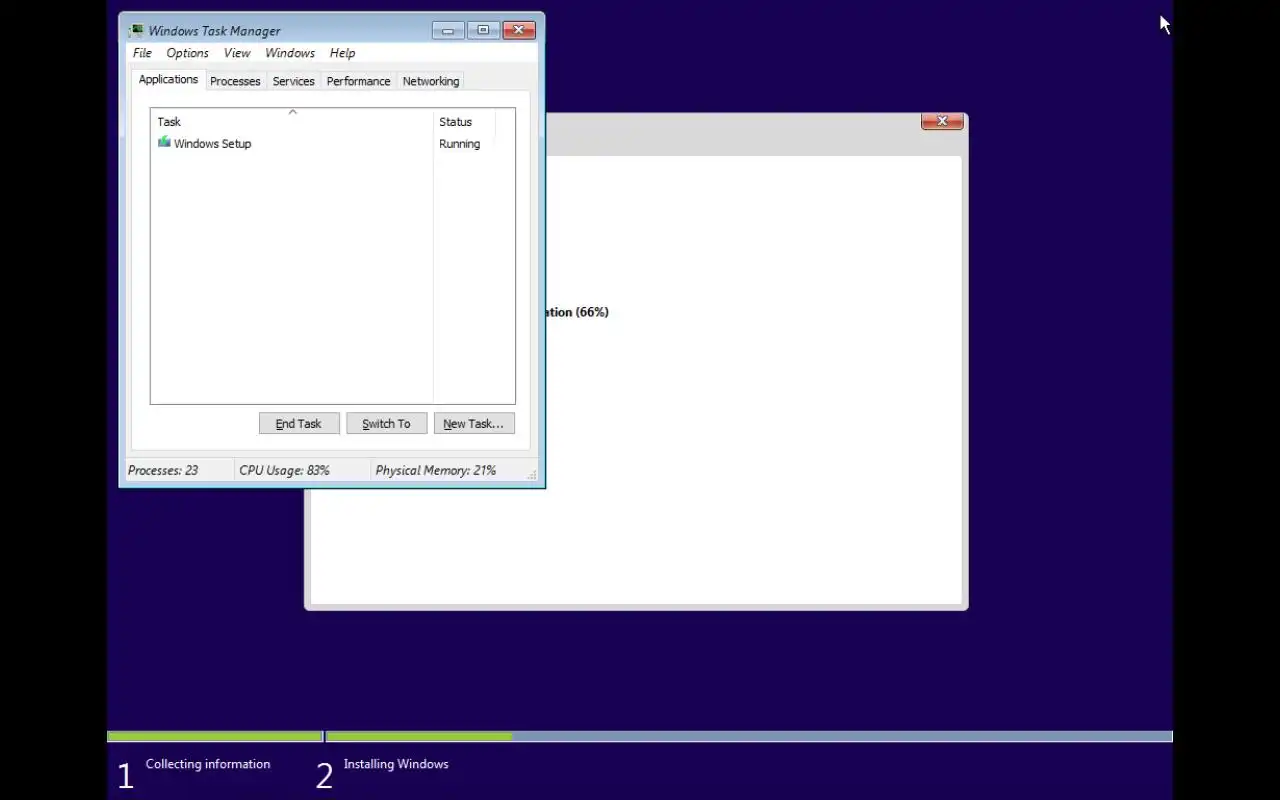The width and height of the screenshot is (1280, 800).
Task: Sort list by Status column header
Action: pos(464,122)
